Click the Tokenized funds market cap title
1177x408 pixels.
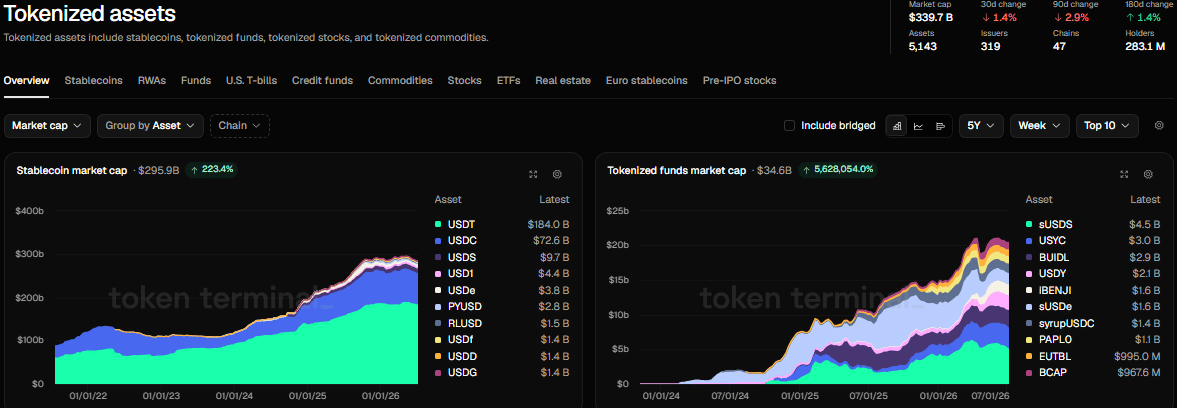pyautogui.click(x=676, y=170)
